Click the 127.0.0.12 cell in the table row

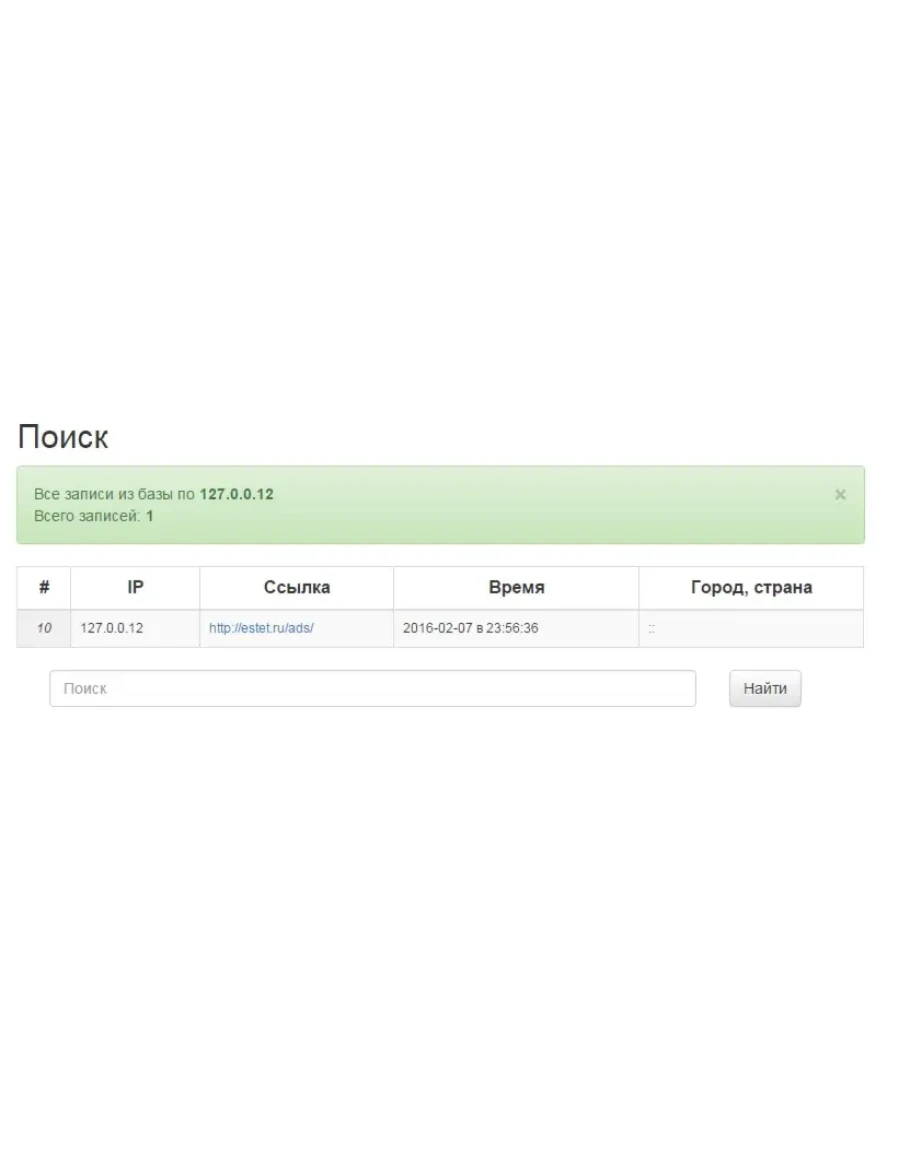click(112, 629)
